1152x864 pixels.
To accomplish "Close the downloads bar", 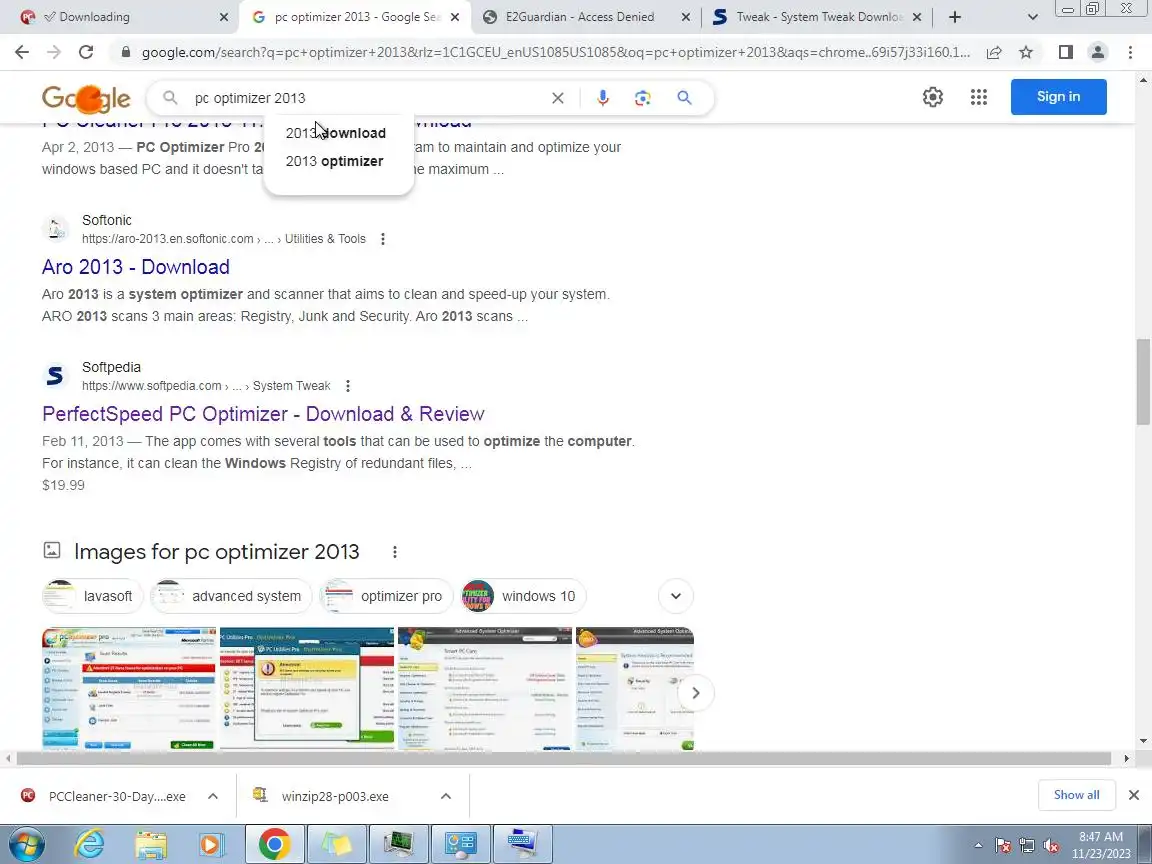I will (x=1134, y=795).
